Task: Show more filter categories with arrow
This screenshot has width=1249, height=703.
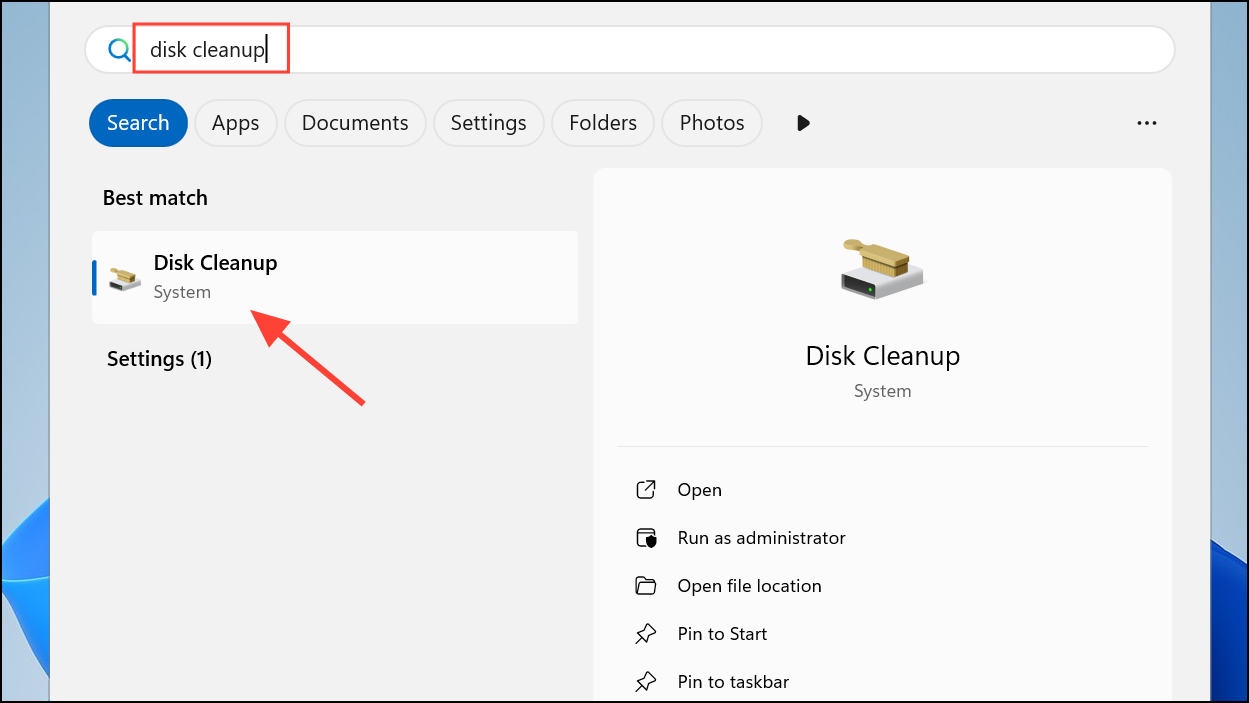Action: point(803,123)
